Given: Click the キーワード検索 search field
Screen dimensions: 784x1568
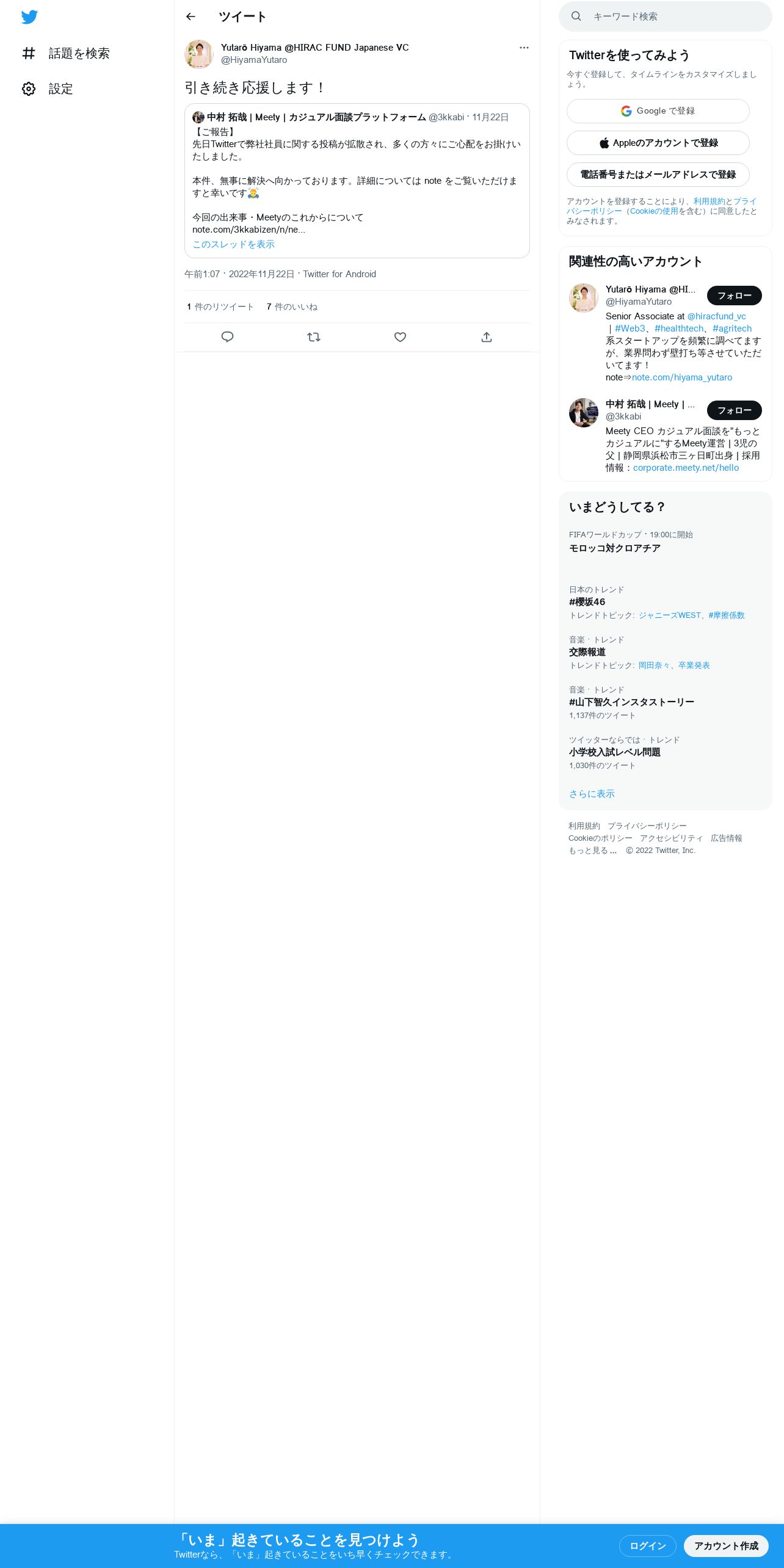Looking at the screenshot, I should tap(666, 16).
